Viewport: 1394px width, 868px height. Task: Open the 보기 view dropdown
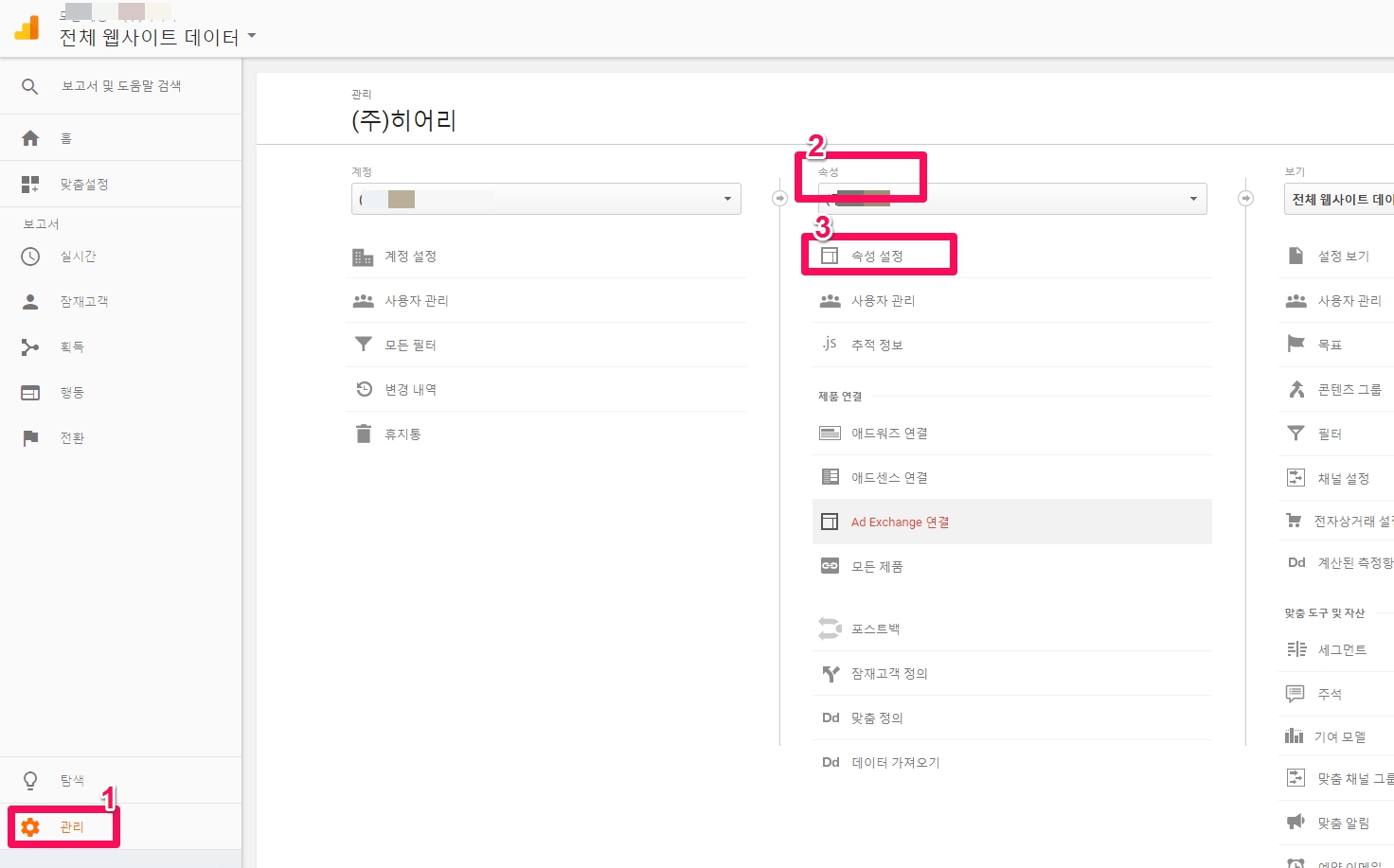(x=1339, y=199)
